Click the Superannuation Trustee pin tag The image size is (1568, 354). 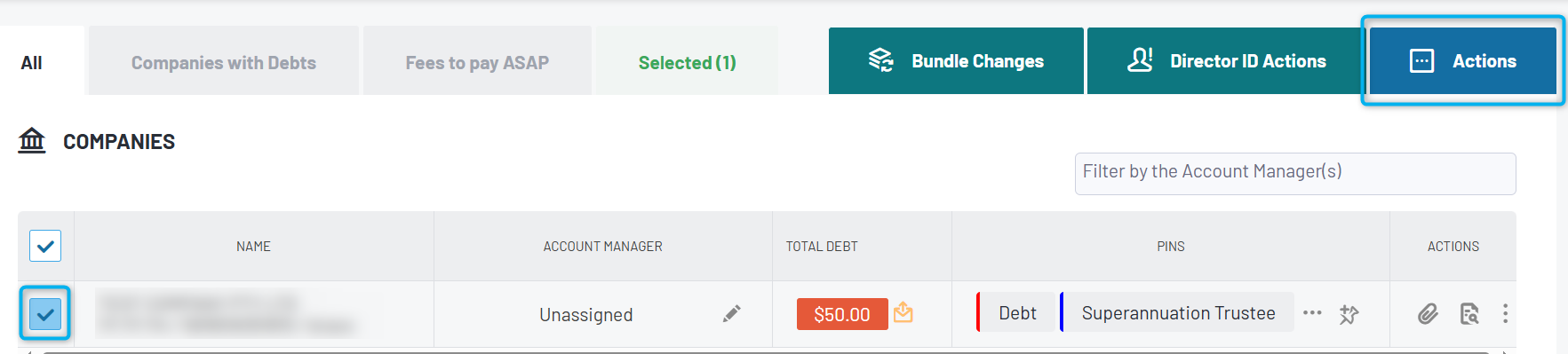click(x=1177, y=312)
